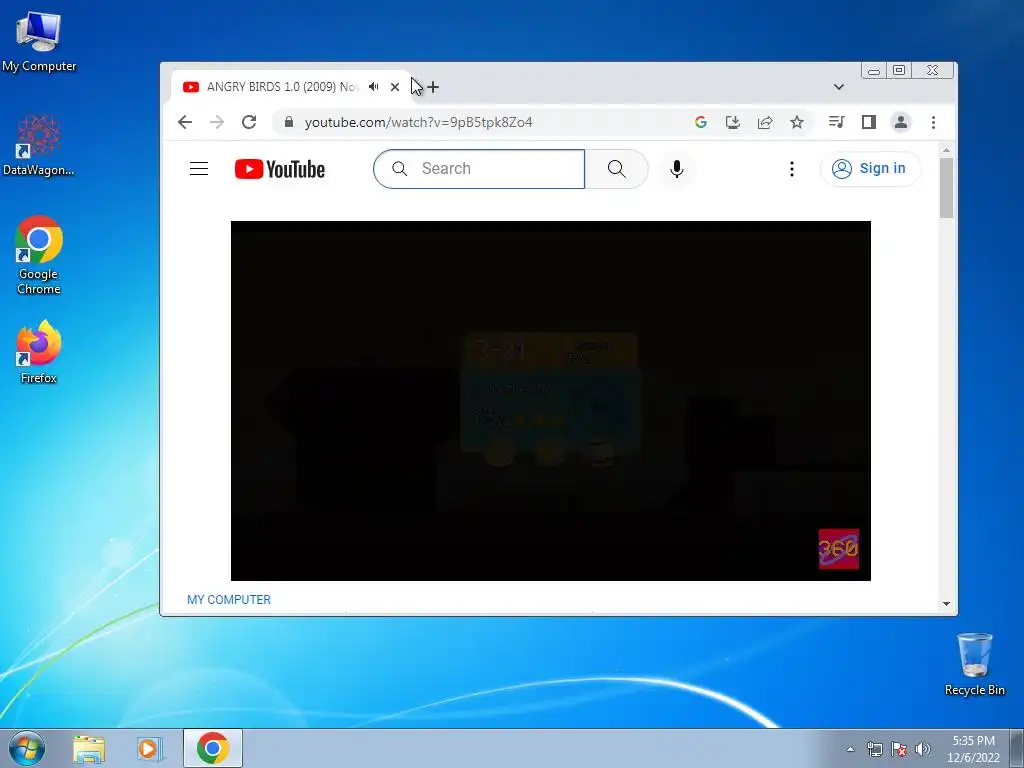The height and width of the screenshot is (768, 1024).
Task: Click the YouTube search magnifier button
Action: coord(616,169)
